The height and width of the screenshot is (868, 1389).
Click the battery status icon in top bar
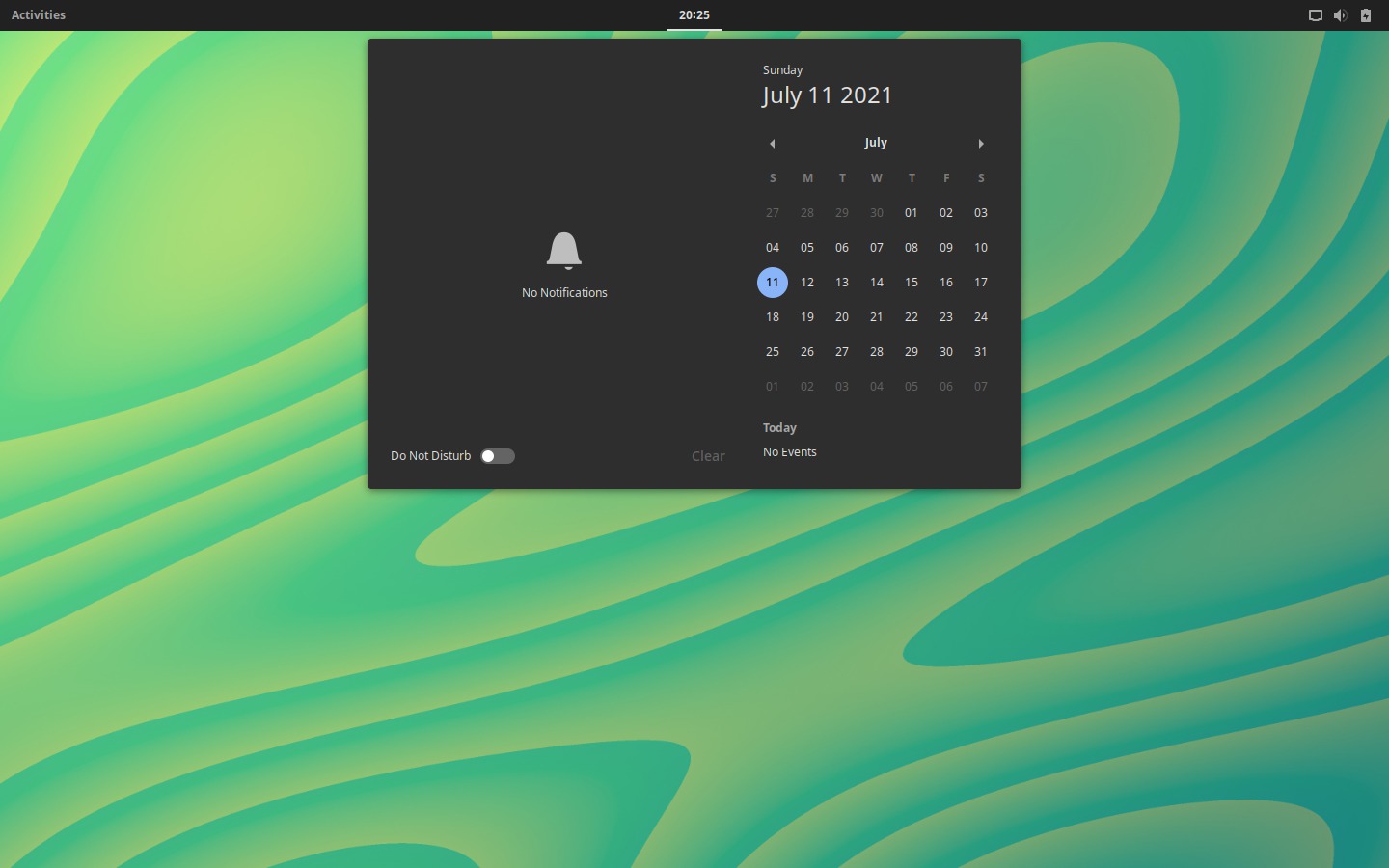1366,15
